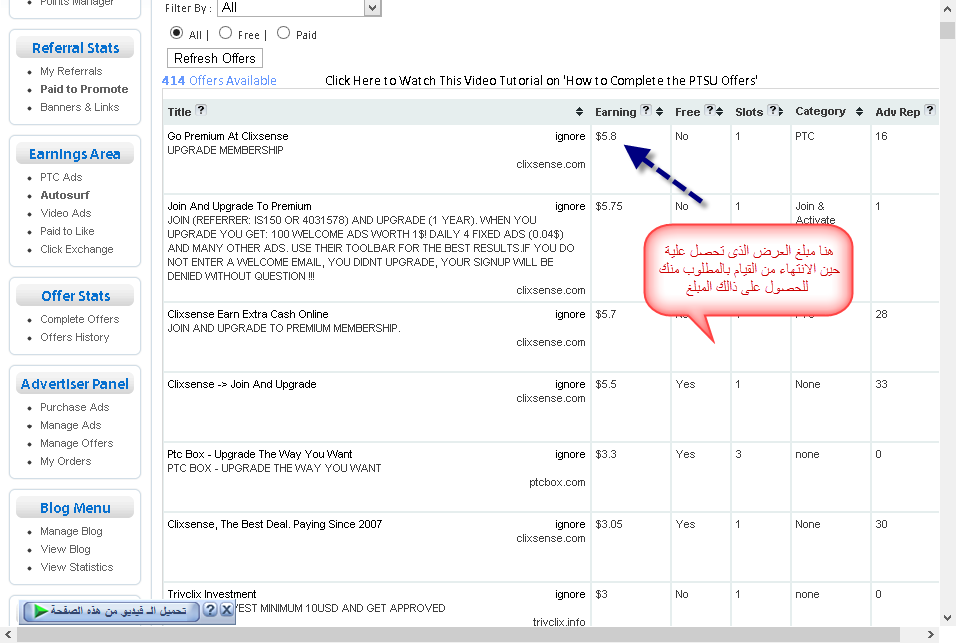
Task: Open the Blog Menu section header
Action: (x=76, y=508)
